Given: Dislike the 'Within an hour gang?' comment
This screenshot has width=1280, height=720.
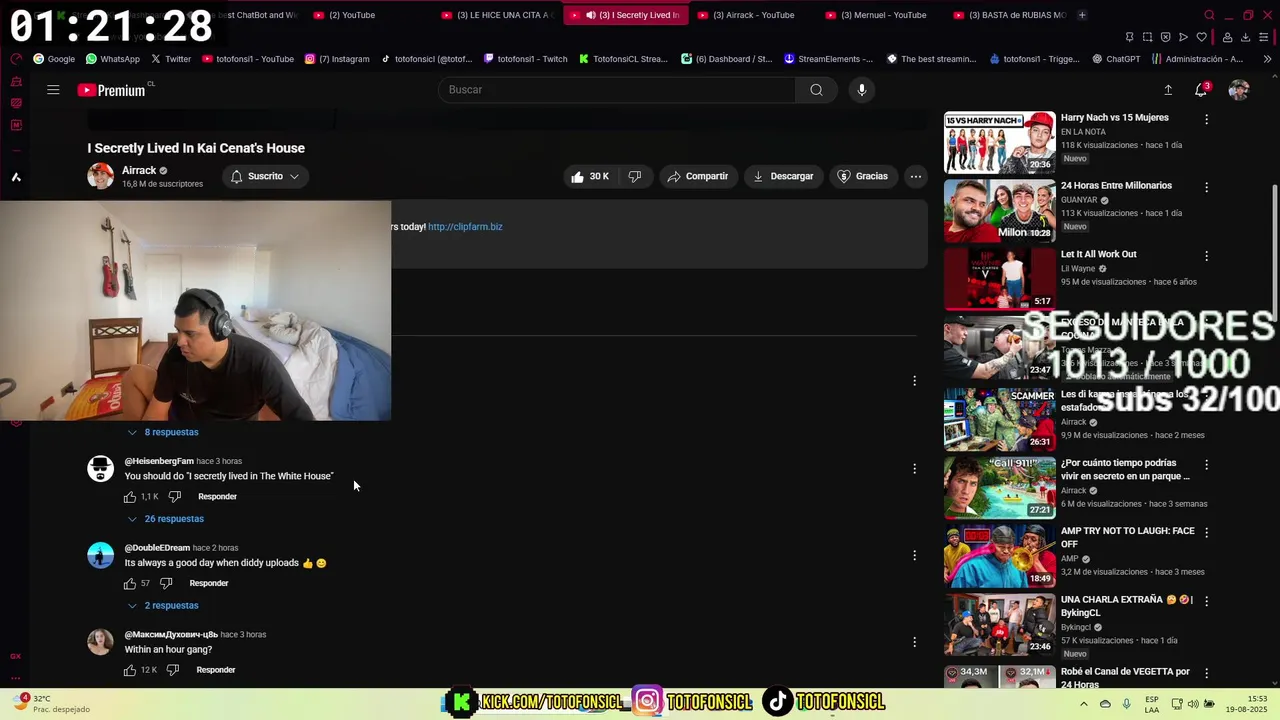Looking at the screenshot, I should [x=172, y=670].
